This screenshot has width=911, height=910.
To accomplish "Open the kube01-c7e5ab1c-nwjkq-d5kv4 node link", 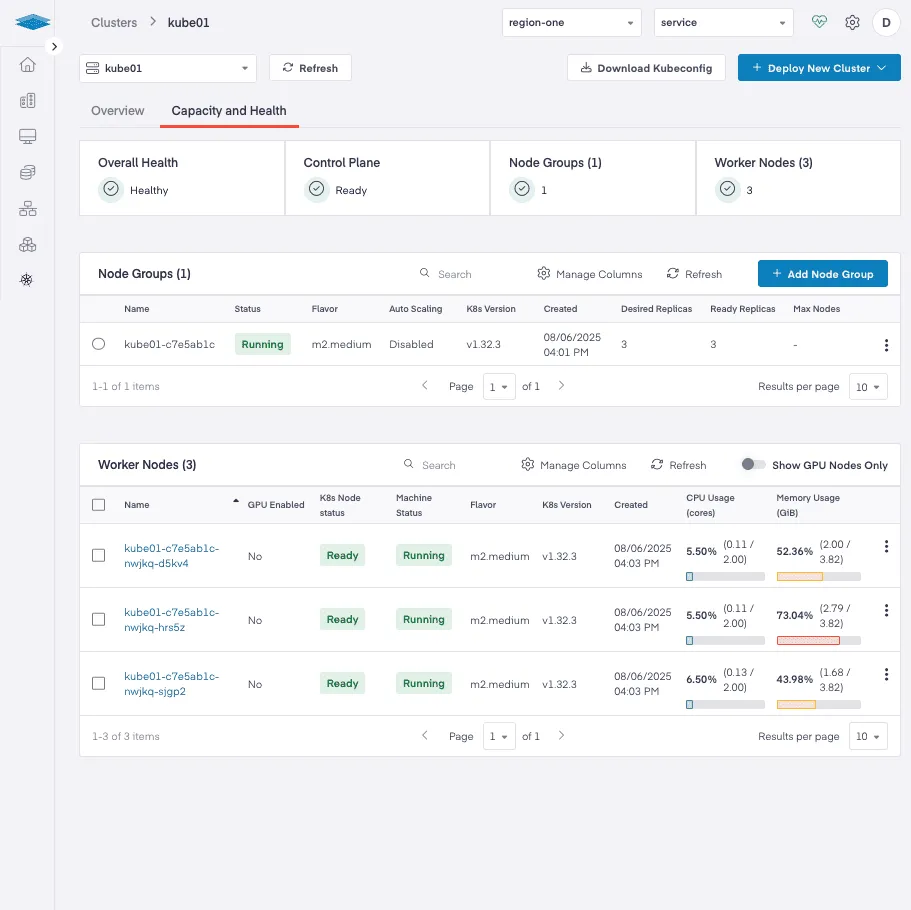I will point(171,556).
